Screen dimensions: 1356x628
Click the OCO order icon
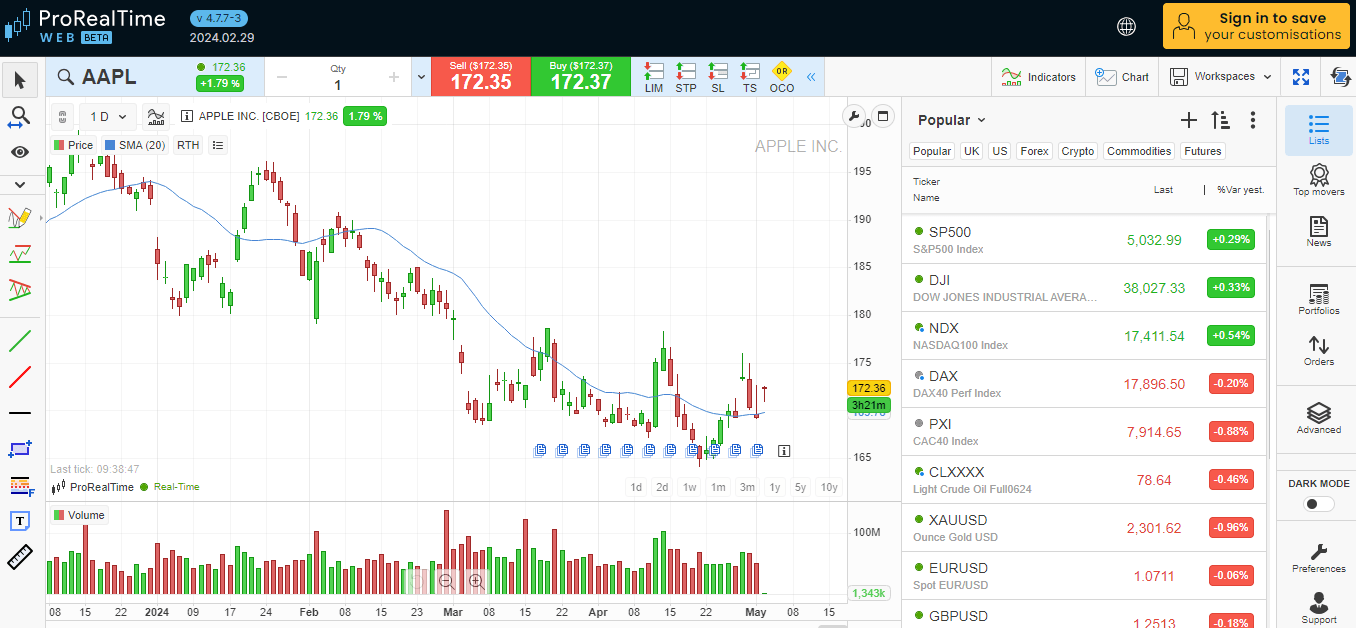tap(781, 77)
